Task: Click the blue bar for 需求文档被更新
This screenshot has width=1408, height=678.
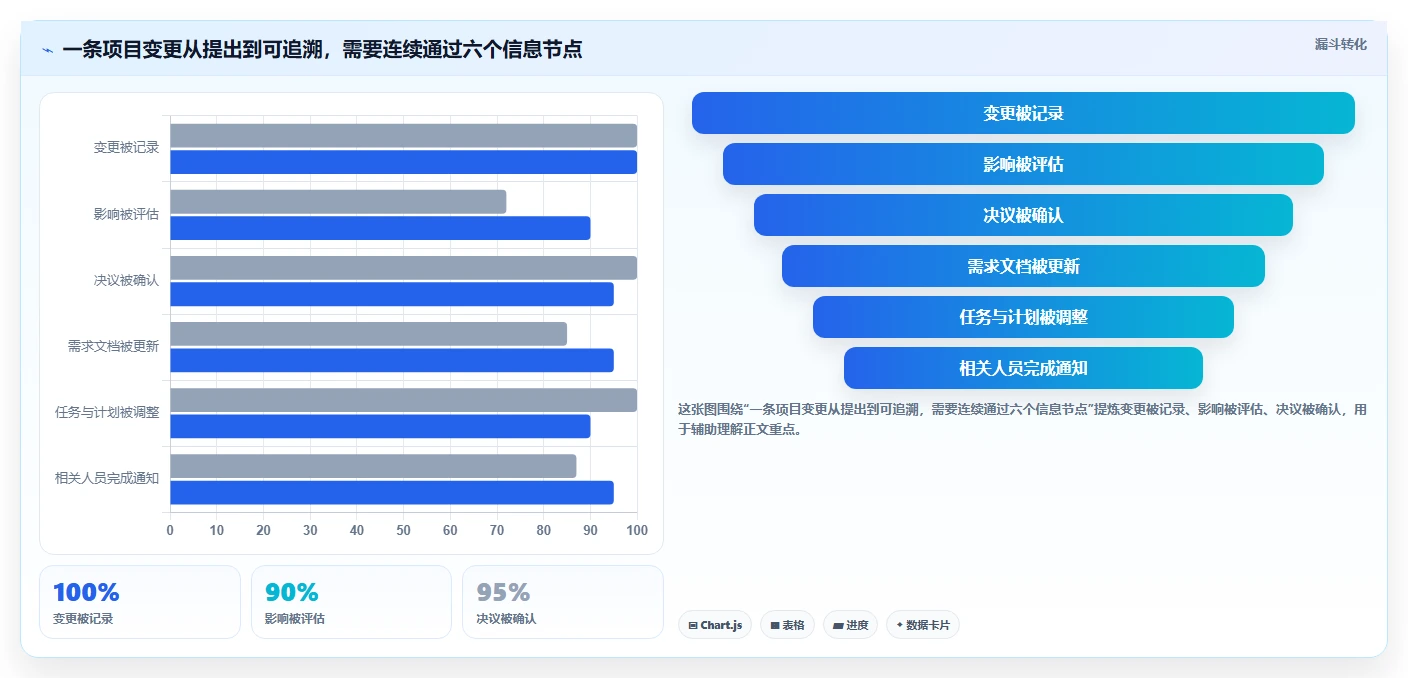Action: pos(392,360)
